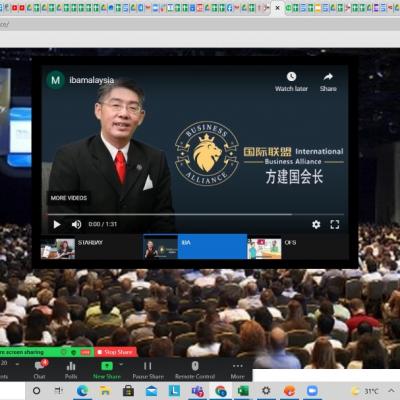The width and height of the screenshot is (400, 400).
Task: Click the Watch later clock icon
Action: tap(291, 77)
